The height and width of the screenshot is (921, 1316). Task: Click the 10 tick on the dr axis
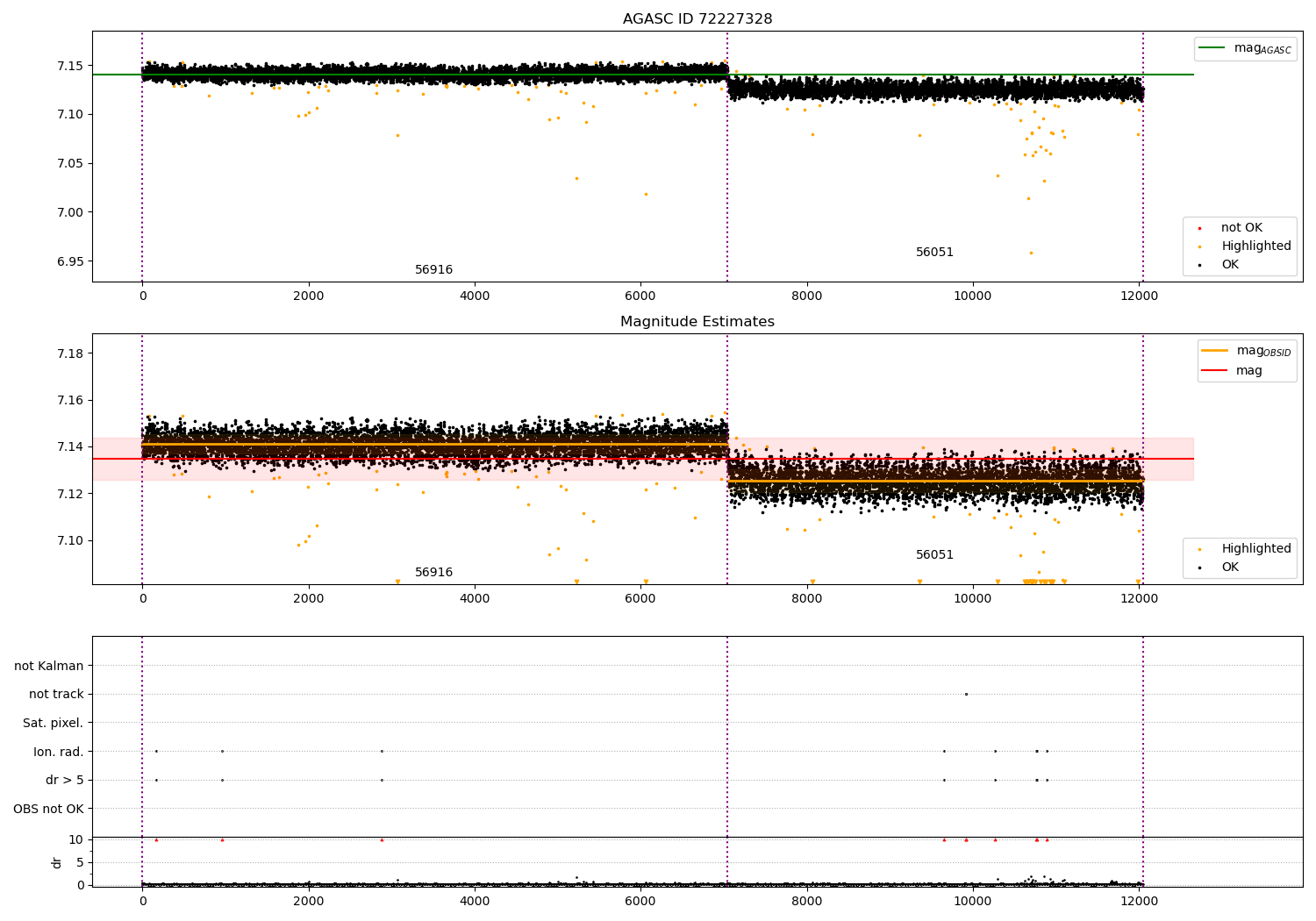click(x=76, y=839)
